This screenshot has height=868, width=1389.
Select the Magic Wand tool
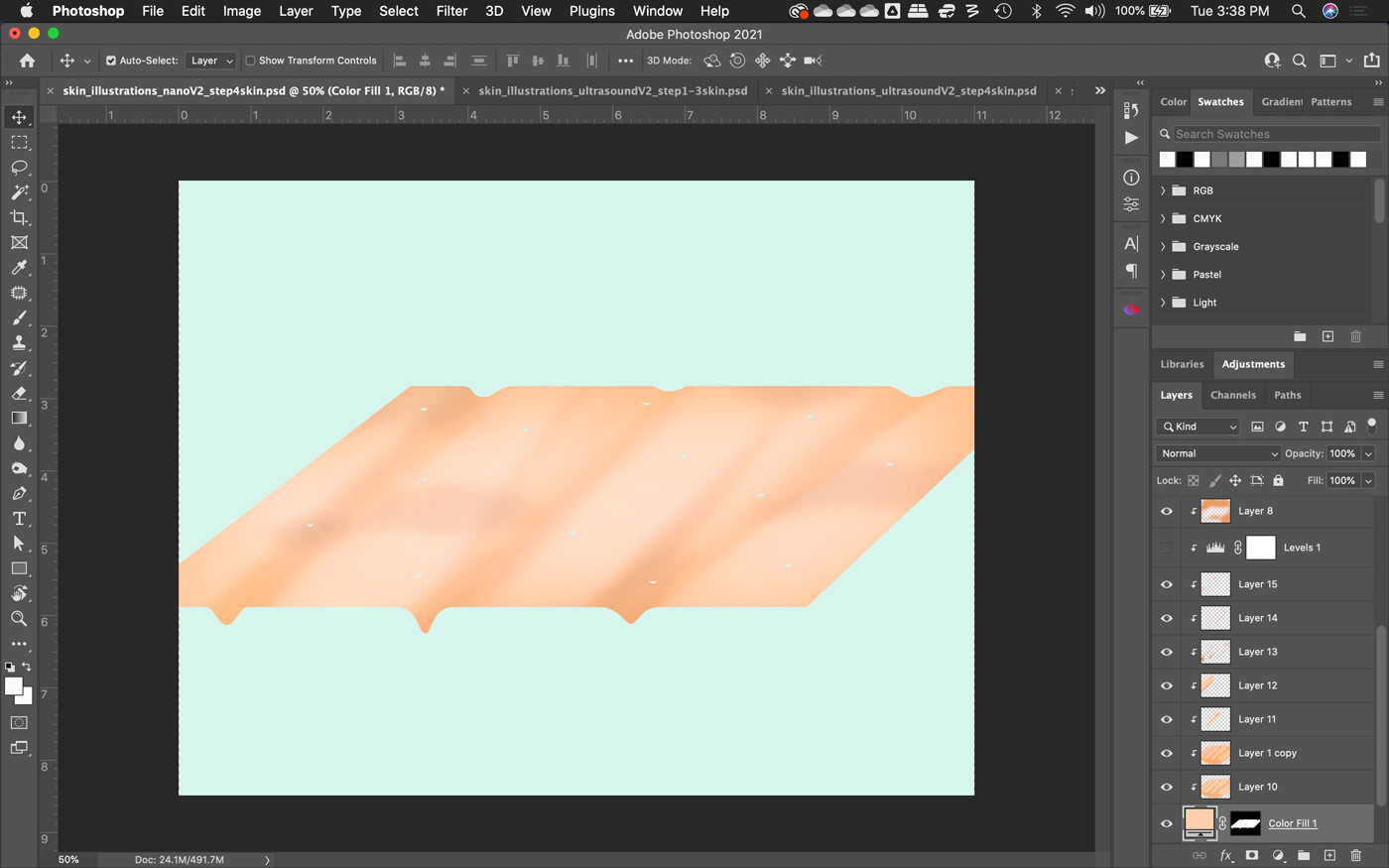point(19,192)
